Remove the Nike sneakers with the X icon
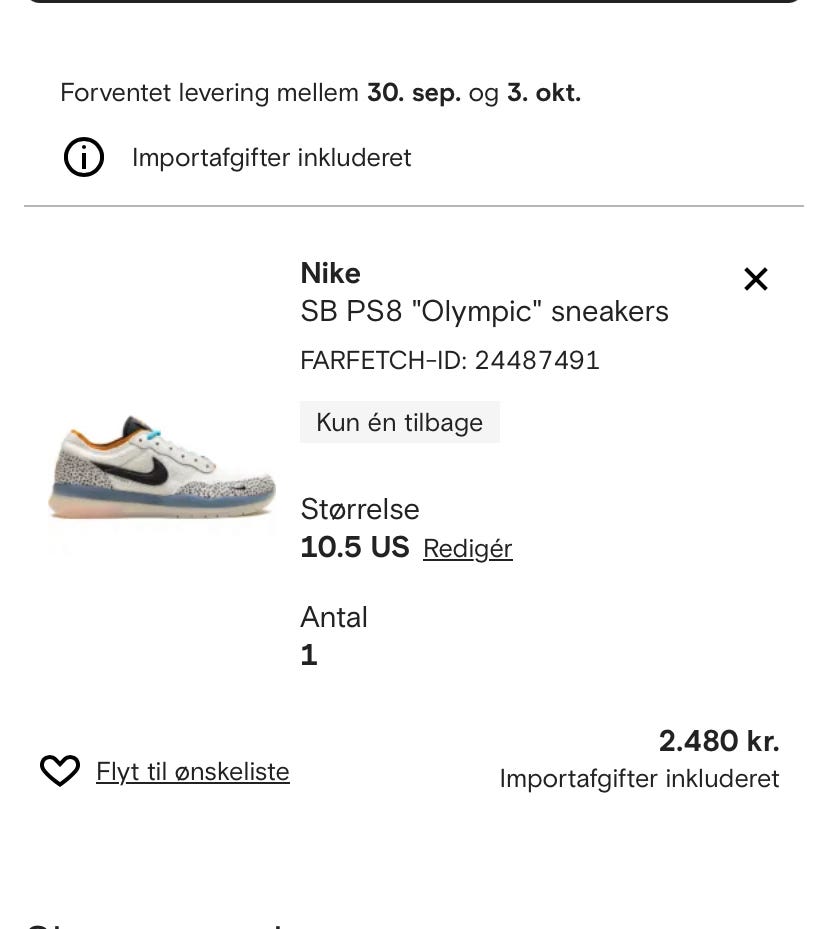 tap(756, 279)
